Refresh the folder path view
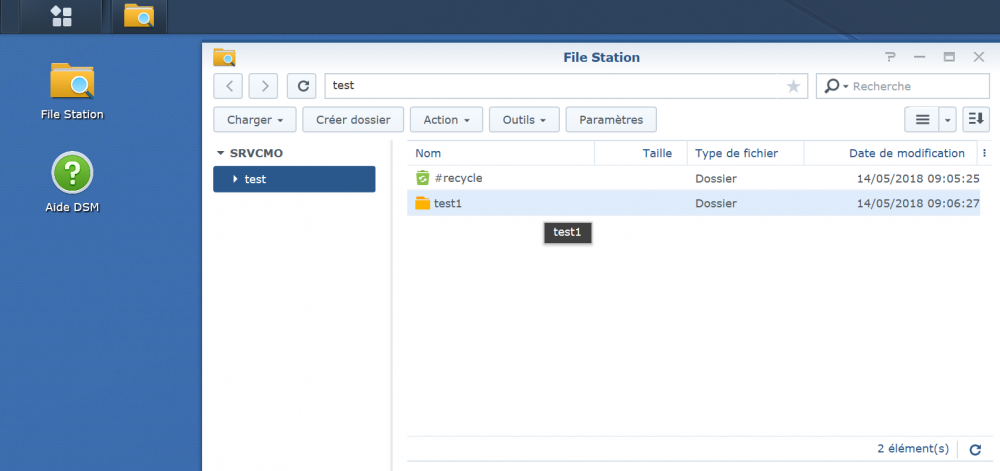The width and height of the screenshot is (1000, 471). pyautogui.click(x=302, y=86)
